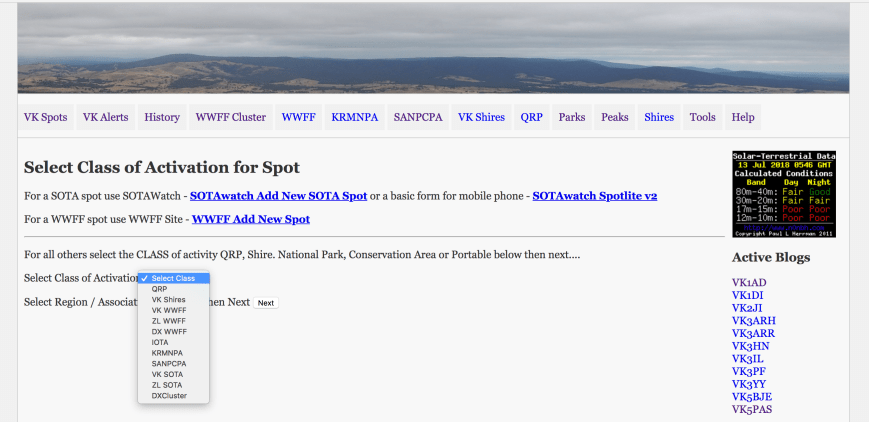Choose QRP from the class dropdown

(x=160, y=289)
